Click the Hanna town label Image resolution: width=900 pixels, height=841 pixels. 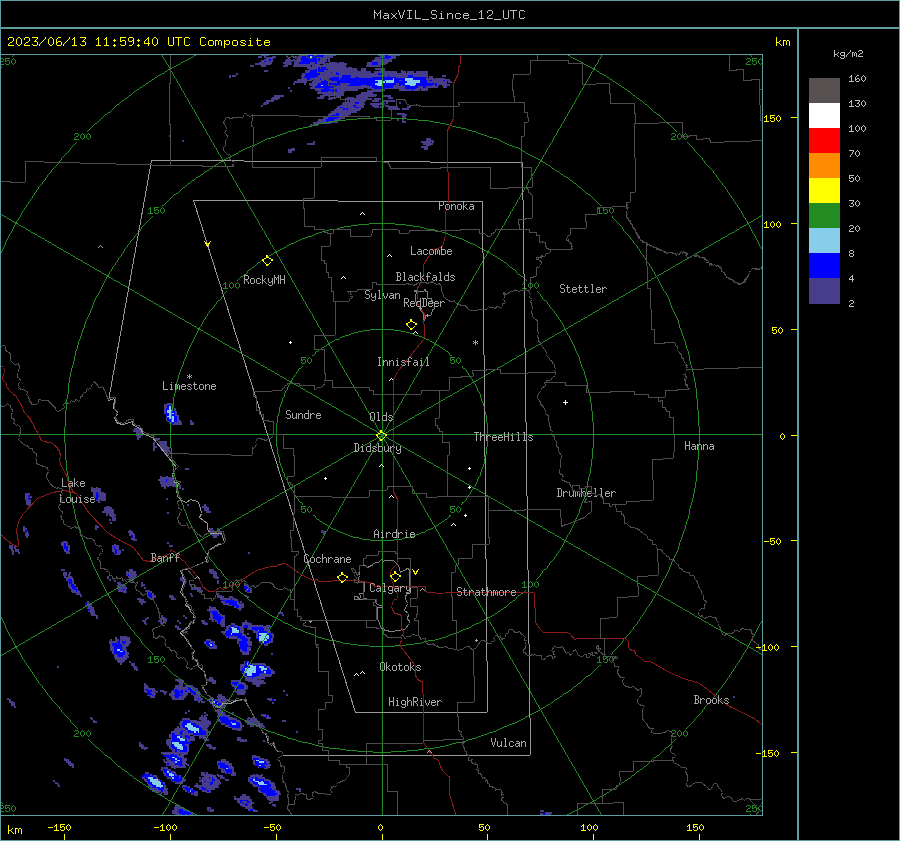699,446
